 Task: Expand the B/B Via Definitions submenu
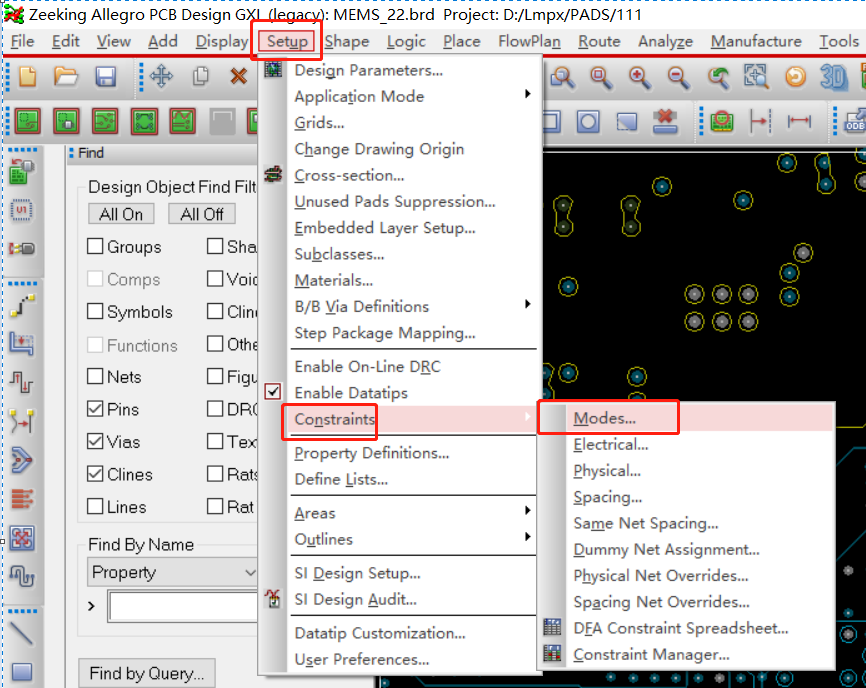click(527, 304)
